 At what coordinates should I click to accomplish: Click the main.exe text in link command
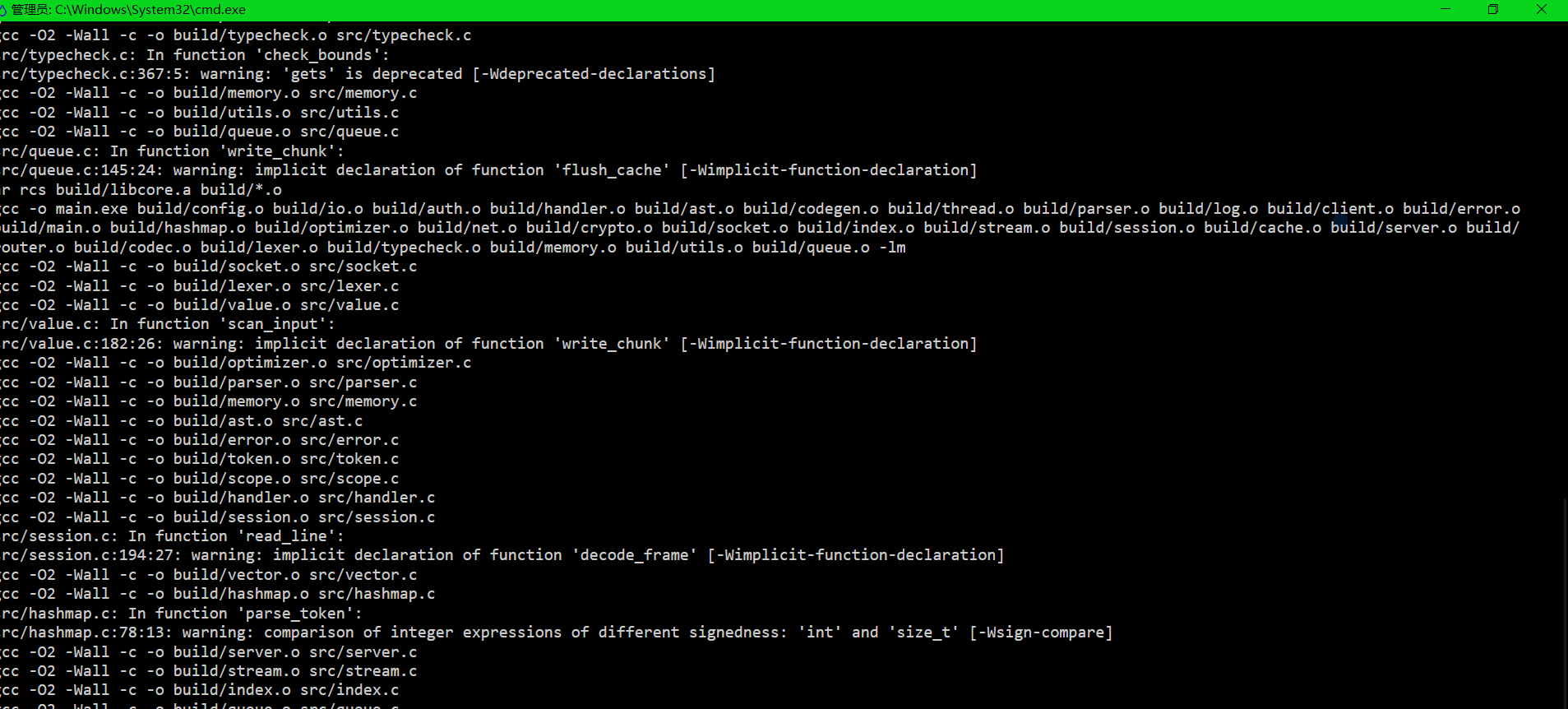tap(91, 209)
